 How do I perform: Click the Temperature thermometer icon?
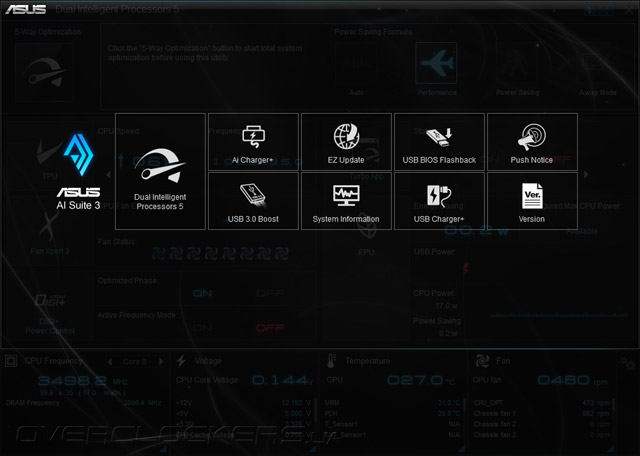coord(331,361)
